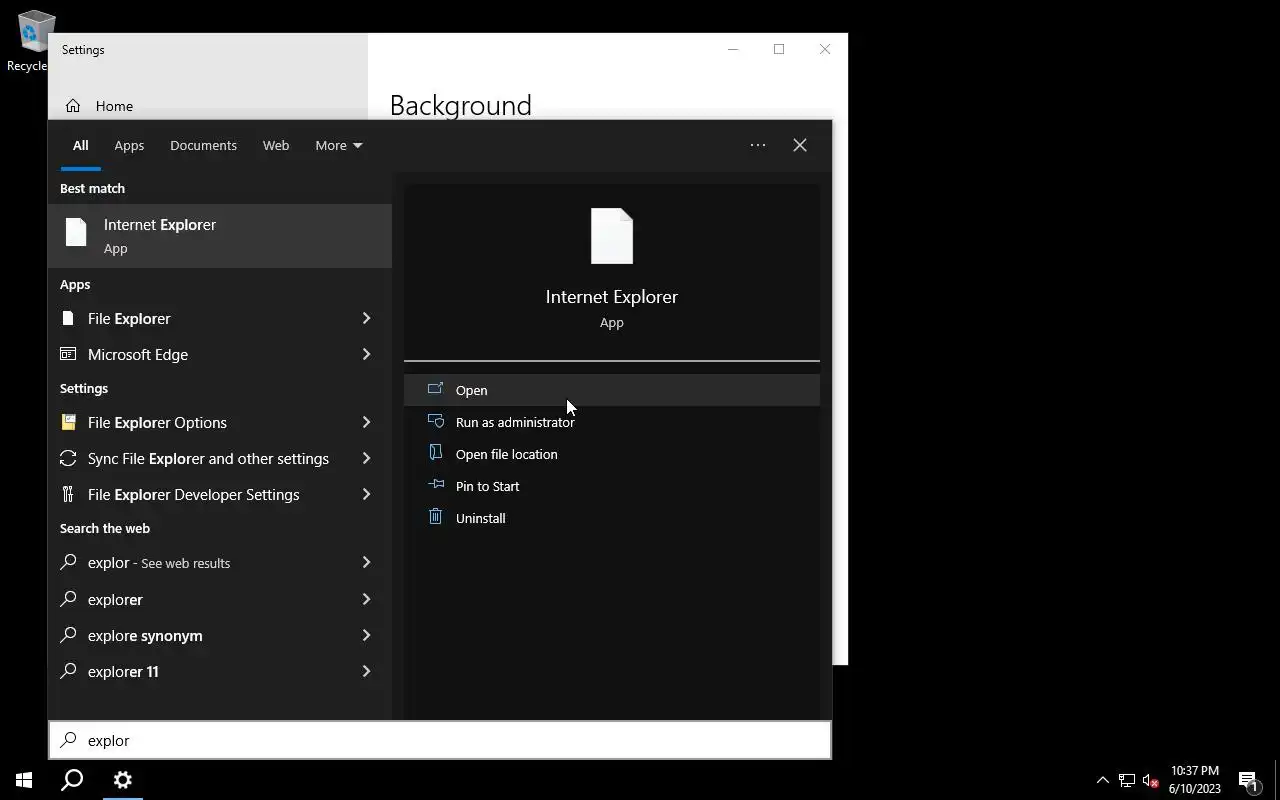This screenshot has width=1280, height=800.
Task: Expand the 'explore synonym' suggestion arrow
Action: 366,635
